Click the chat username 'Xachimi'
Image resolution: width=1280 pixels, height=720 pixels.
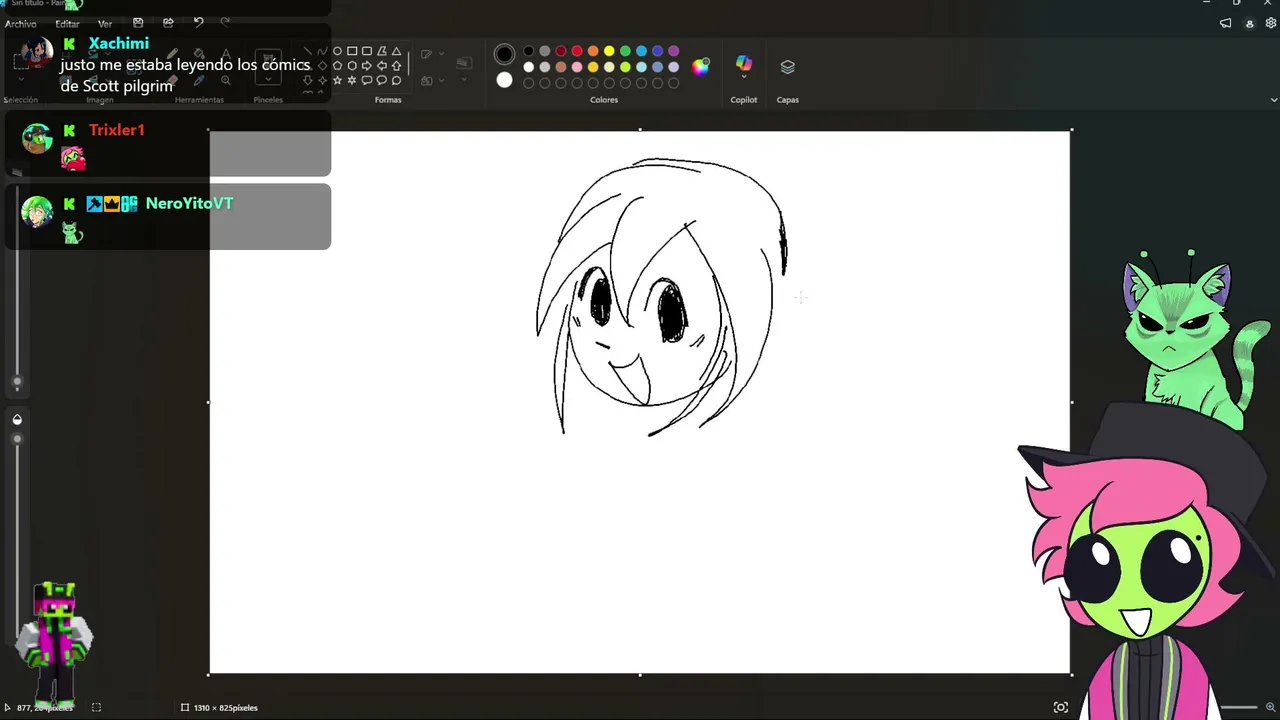tap(118, 43)
